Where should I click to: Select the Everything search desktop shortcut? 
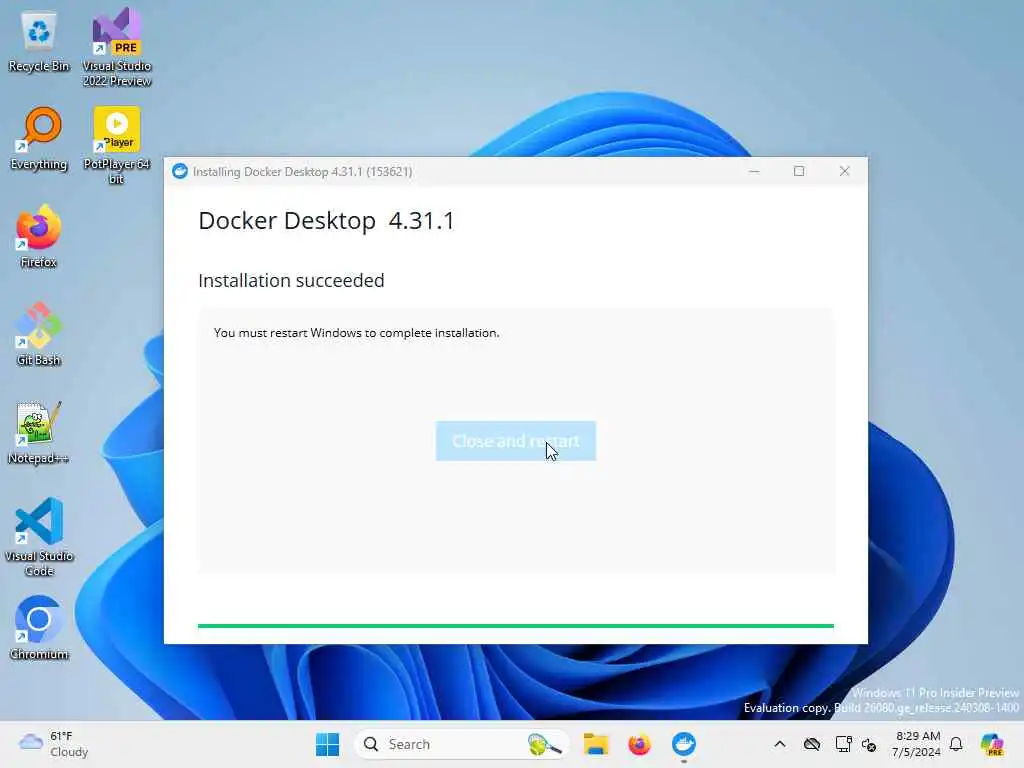click(x=39, y=138)
